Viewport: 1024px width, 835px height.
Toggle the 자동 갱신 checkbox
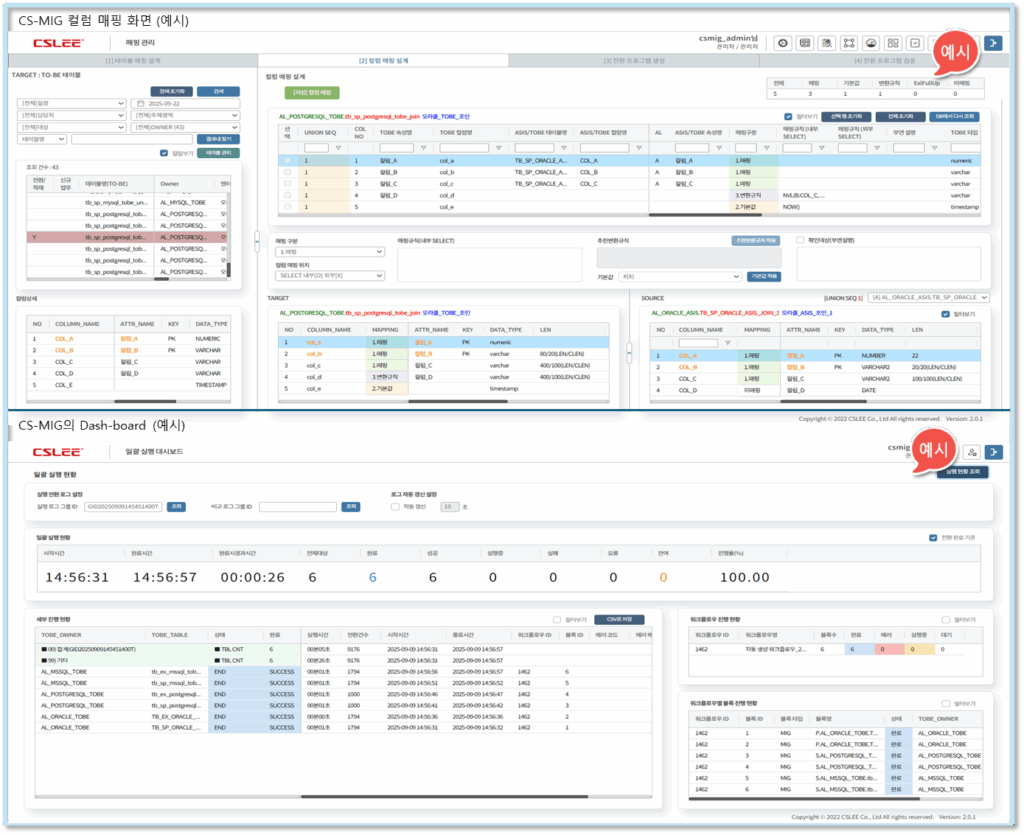click(x=395, y=507)
